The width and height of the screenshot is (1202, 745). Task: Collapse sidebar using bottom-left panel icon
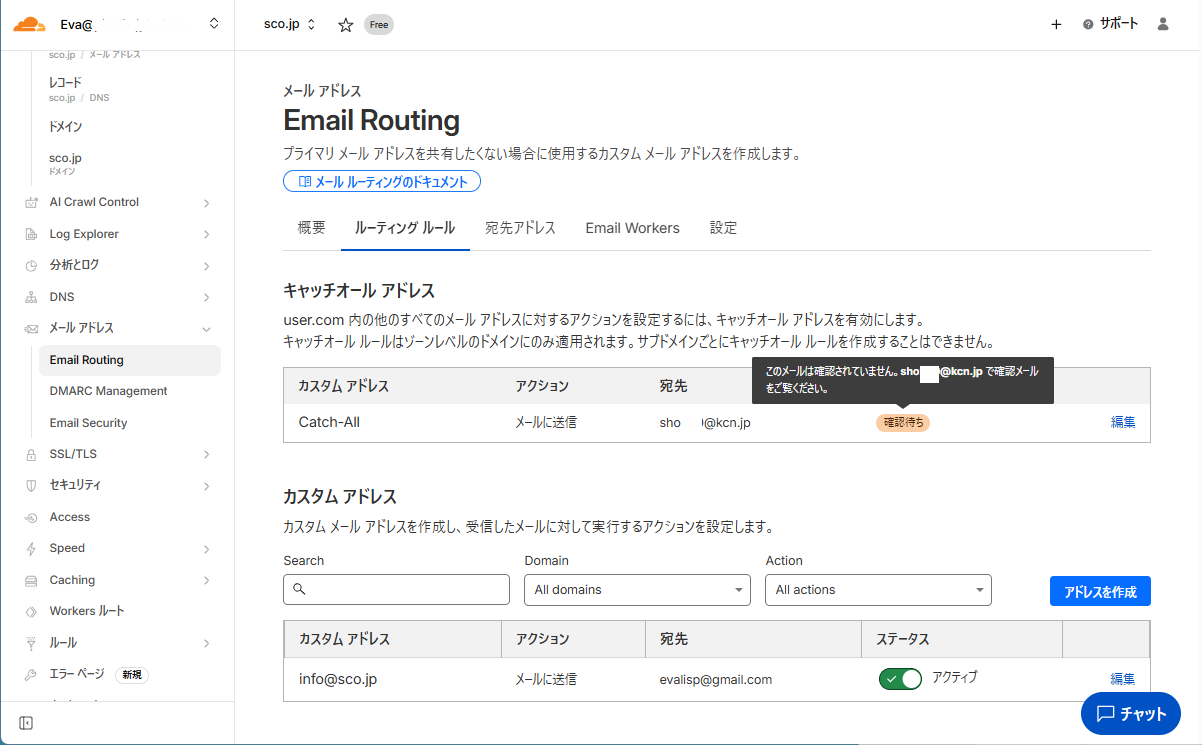[x=26, y=723]
